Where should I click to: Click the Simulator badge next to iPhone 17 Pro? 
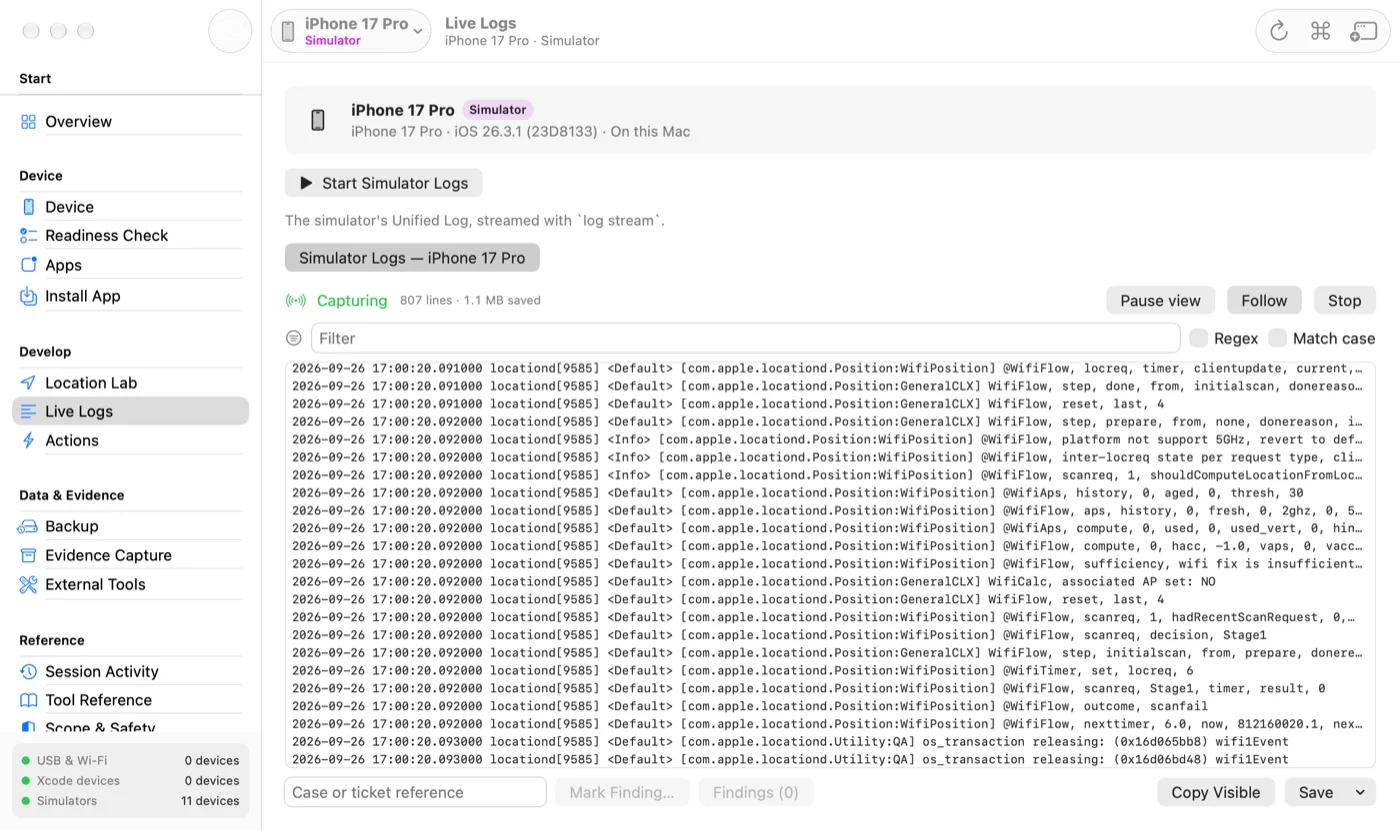pos(498,110)
